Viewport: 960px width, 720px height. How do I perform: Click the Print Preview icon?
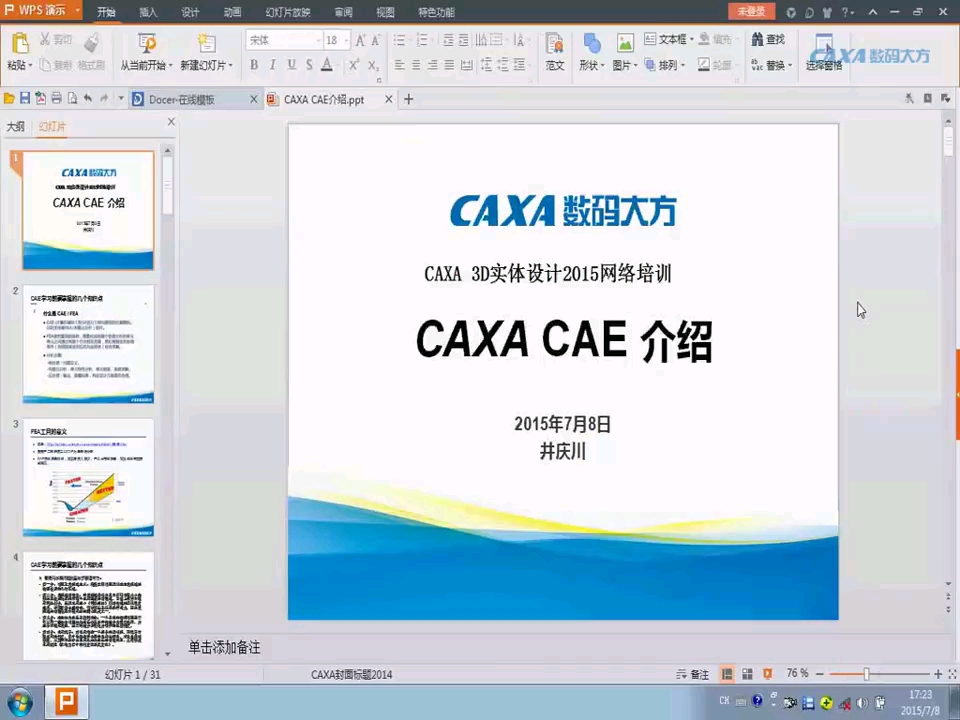(x=72, y=99)
